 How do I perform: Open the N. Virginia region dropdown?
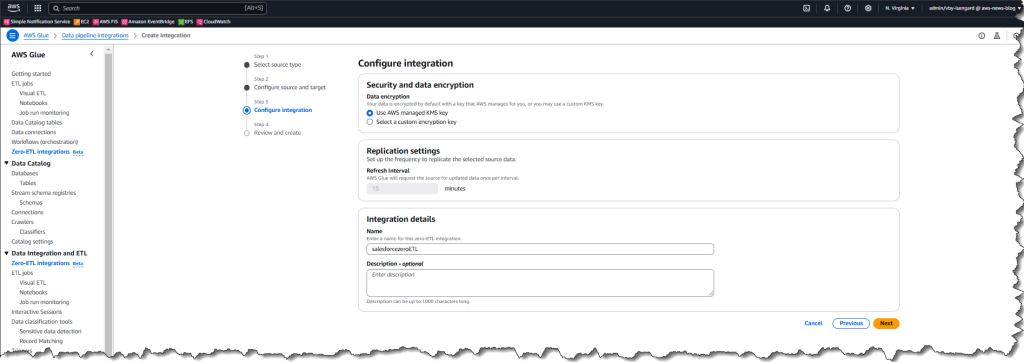(900, 8)
